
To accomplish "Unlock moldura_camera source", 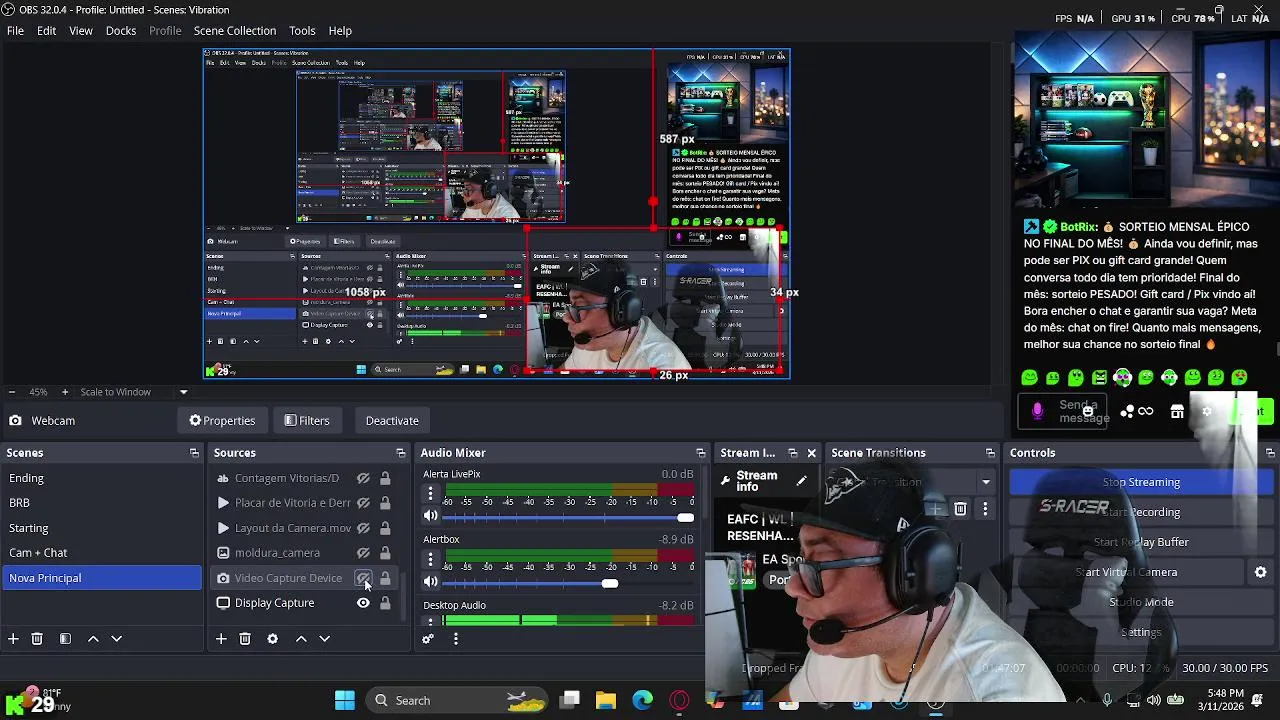I will (x=385, y=553).
